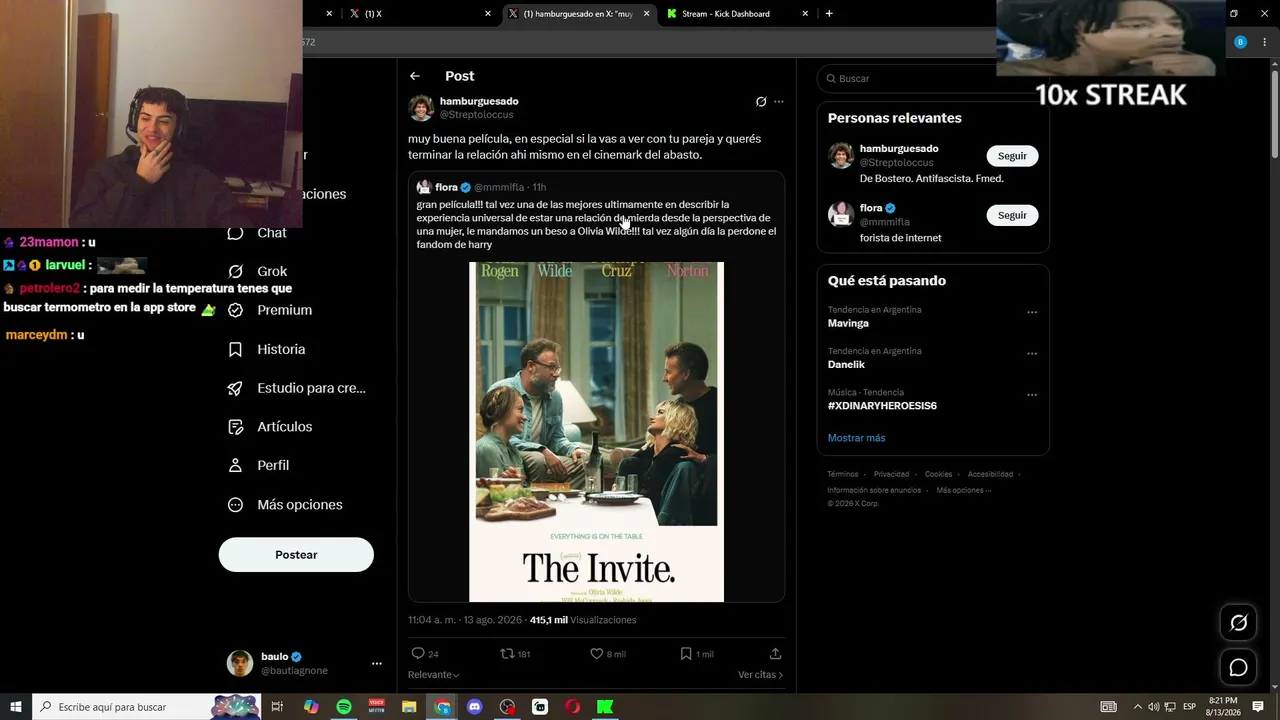Open Perfil in the sidebar
Screen dimensions: 1280x720
(x=259, y=465)
